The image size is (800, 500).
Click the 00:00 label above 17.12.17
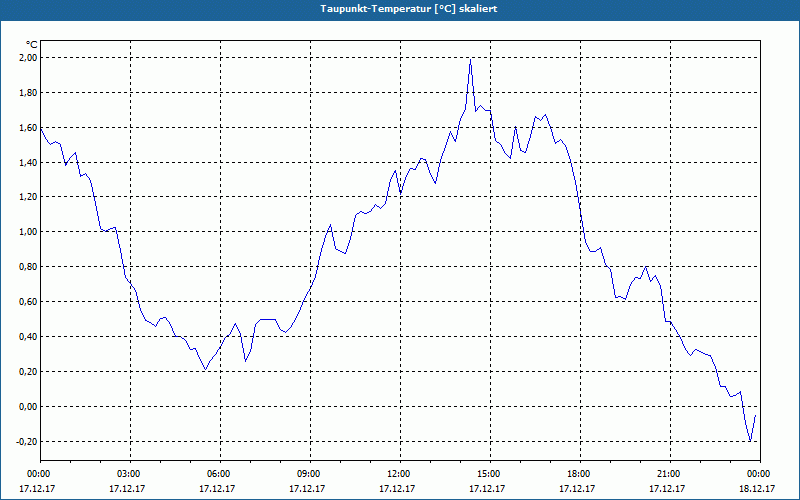pyautogui.click(x=40, y=474)
